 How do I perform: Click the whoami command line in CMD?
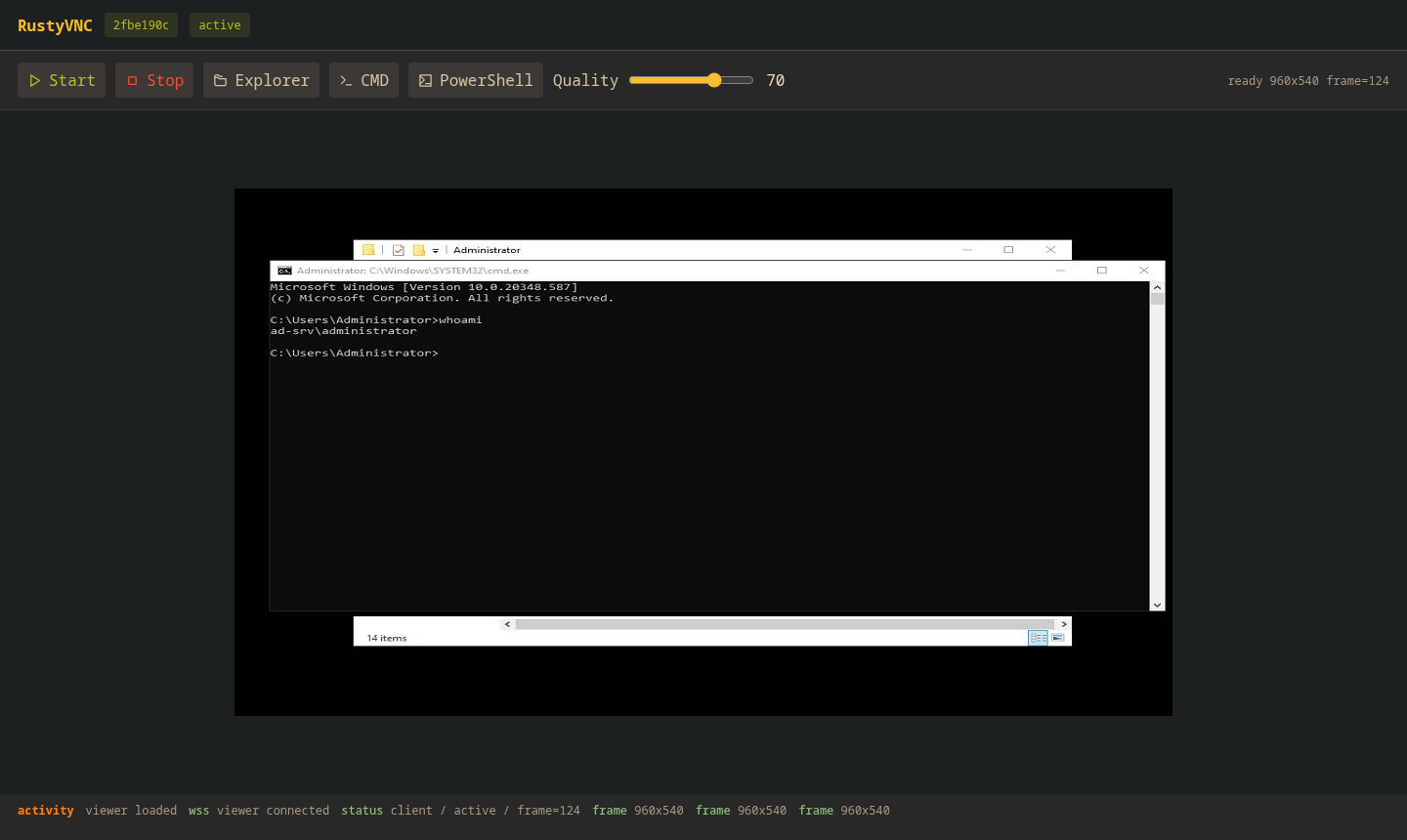(376, 320)
